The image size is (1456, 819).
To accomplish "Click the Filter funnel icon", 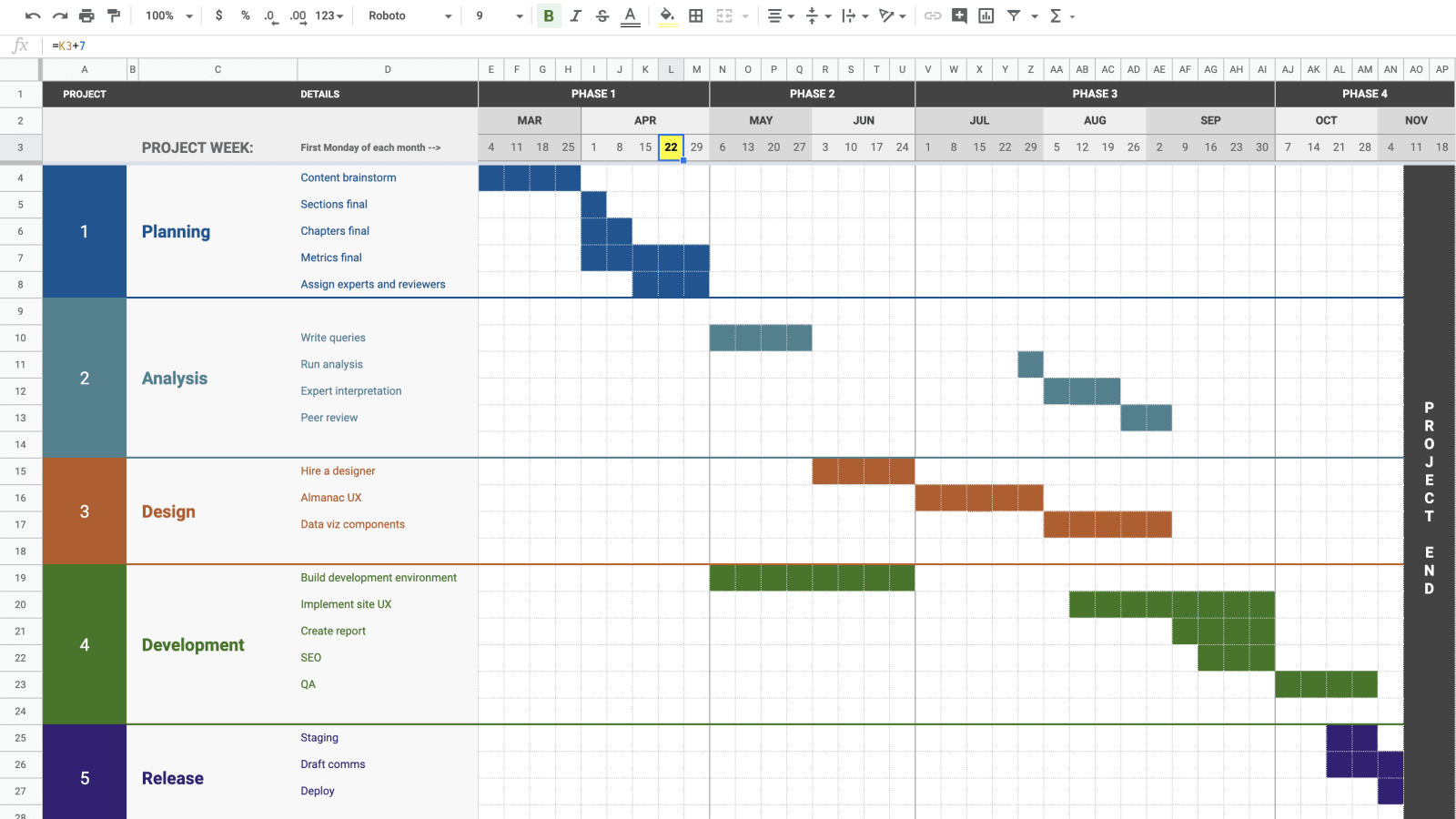I will [x=1014, y=15].
